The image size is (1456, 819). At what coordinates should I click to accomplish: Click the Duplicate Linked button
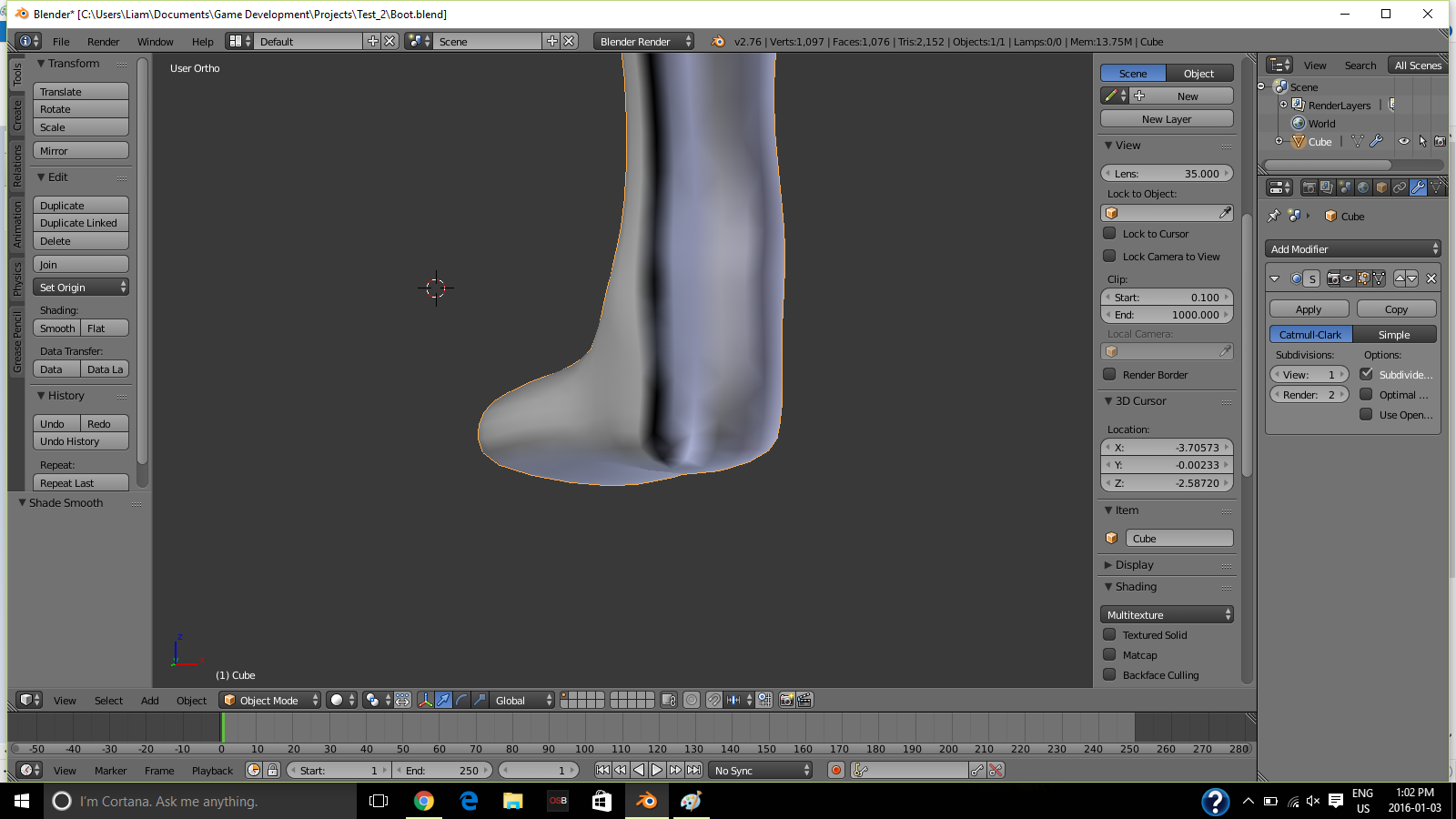click(x=81, y=223)
